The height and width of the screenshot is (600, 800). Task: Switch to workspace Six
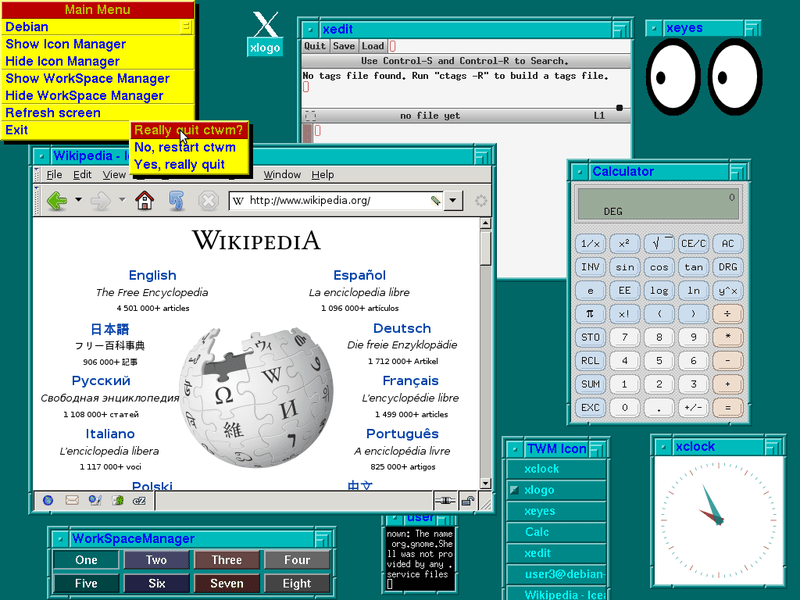tap(156, 583)
